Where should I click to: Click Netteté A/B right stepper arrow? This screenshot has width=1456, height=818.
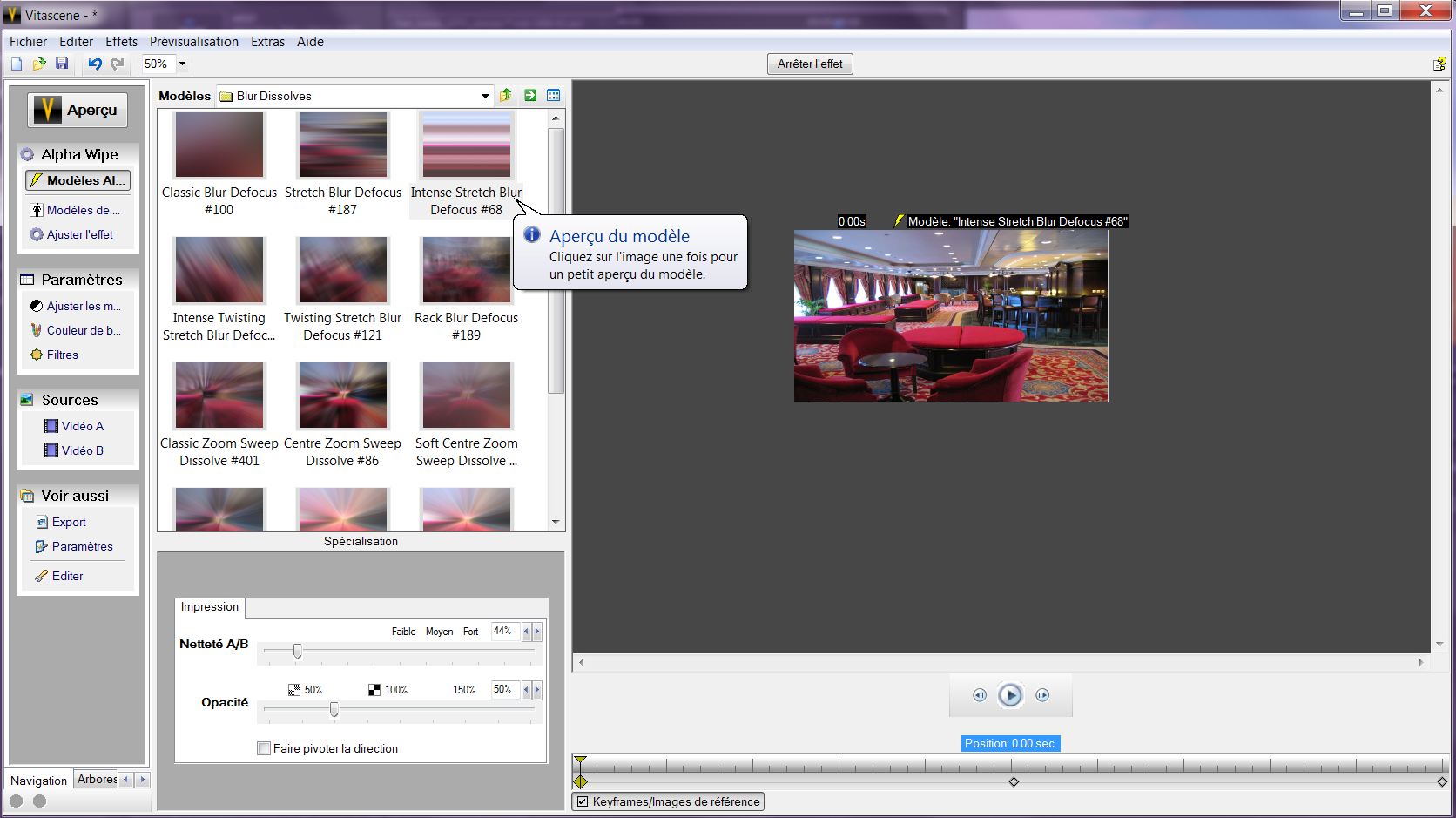tap(537, 632)
